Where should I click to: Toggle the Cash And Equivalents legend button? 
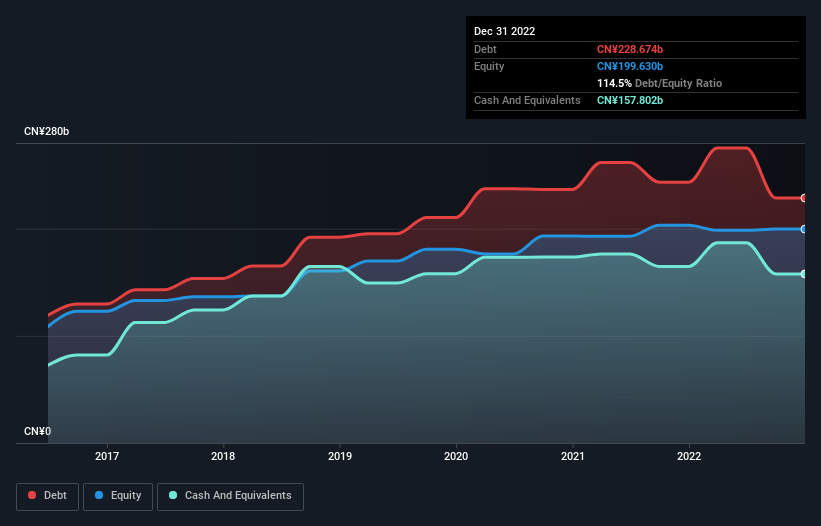point(230,496)
